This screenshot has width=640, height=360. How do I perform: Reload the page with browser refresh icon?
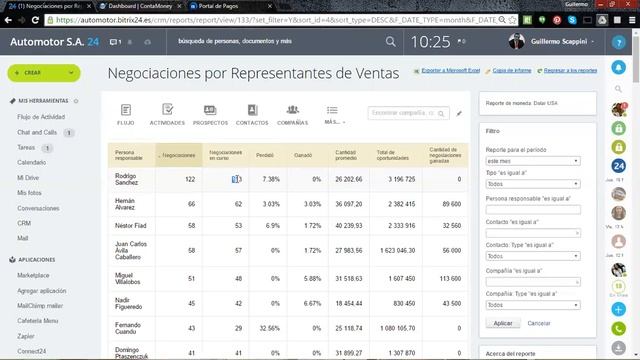(x=35, y=20)
